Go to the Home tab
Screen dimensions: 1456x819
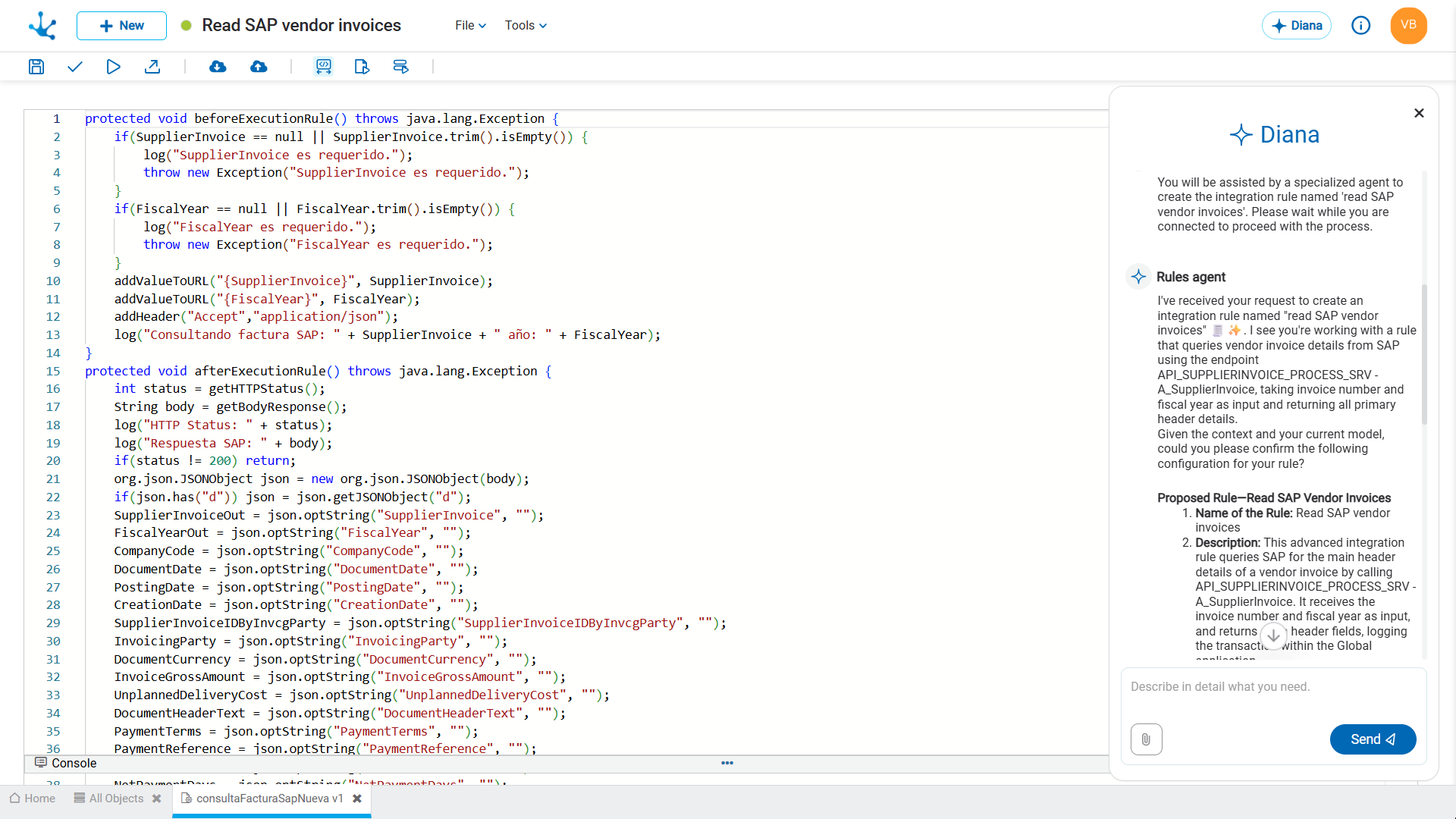pos(33,799)
